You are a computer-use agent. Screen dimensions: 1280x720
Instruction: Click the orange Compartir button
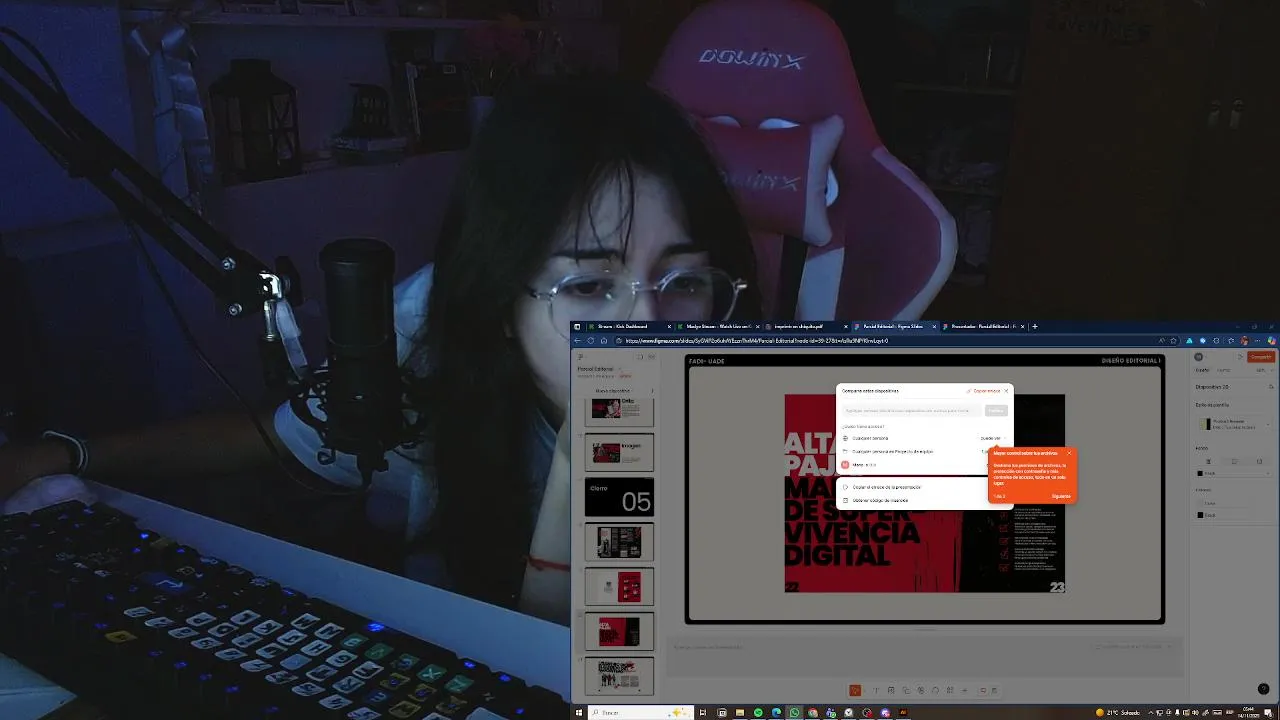tap(1261, 357)
